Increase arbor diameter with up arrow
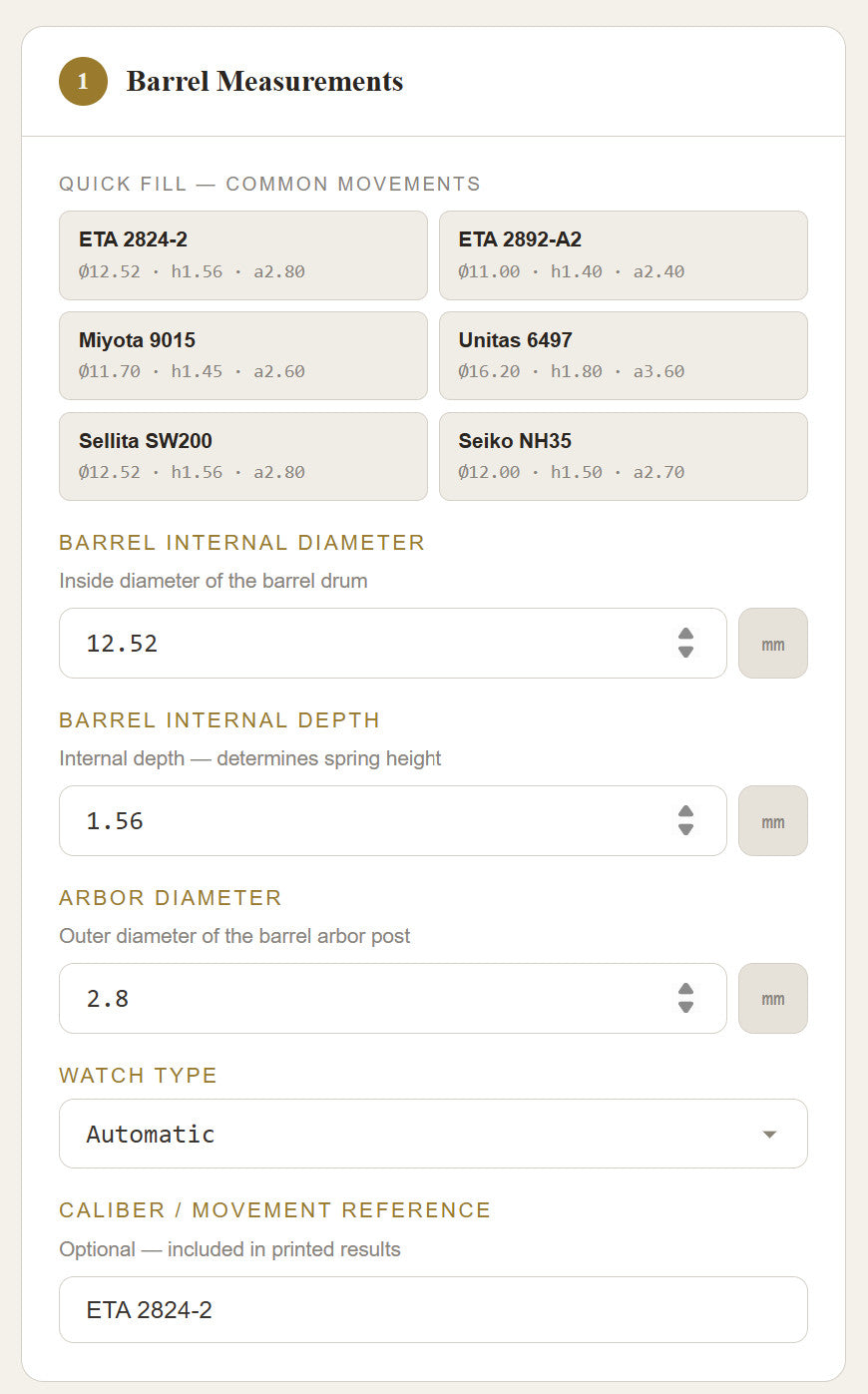 685,989
